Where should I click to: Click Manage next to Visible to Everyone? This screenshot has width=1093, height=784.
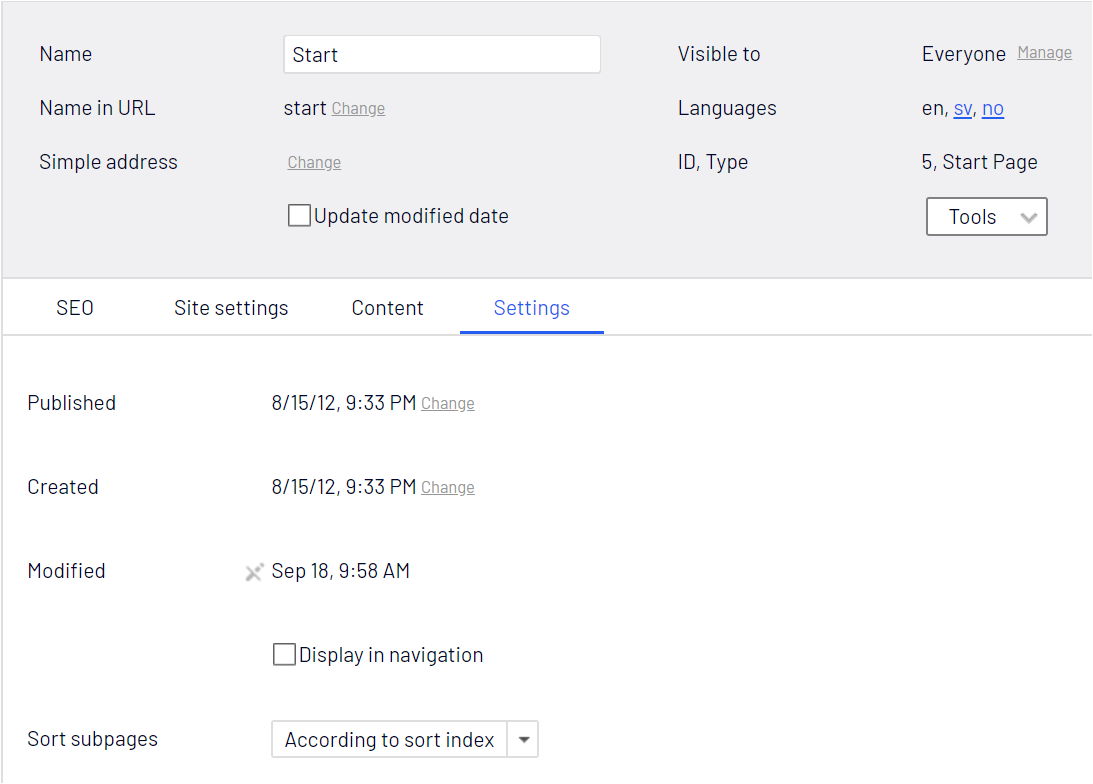(x=1044, y=53)
